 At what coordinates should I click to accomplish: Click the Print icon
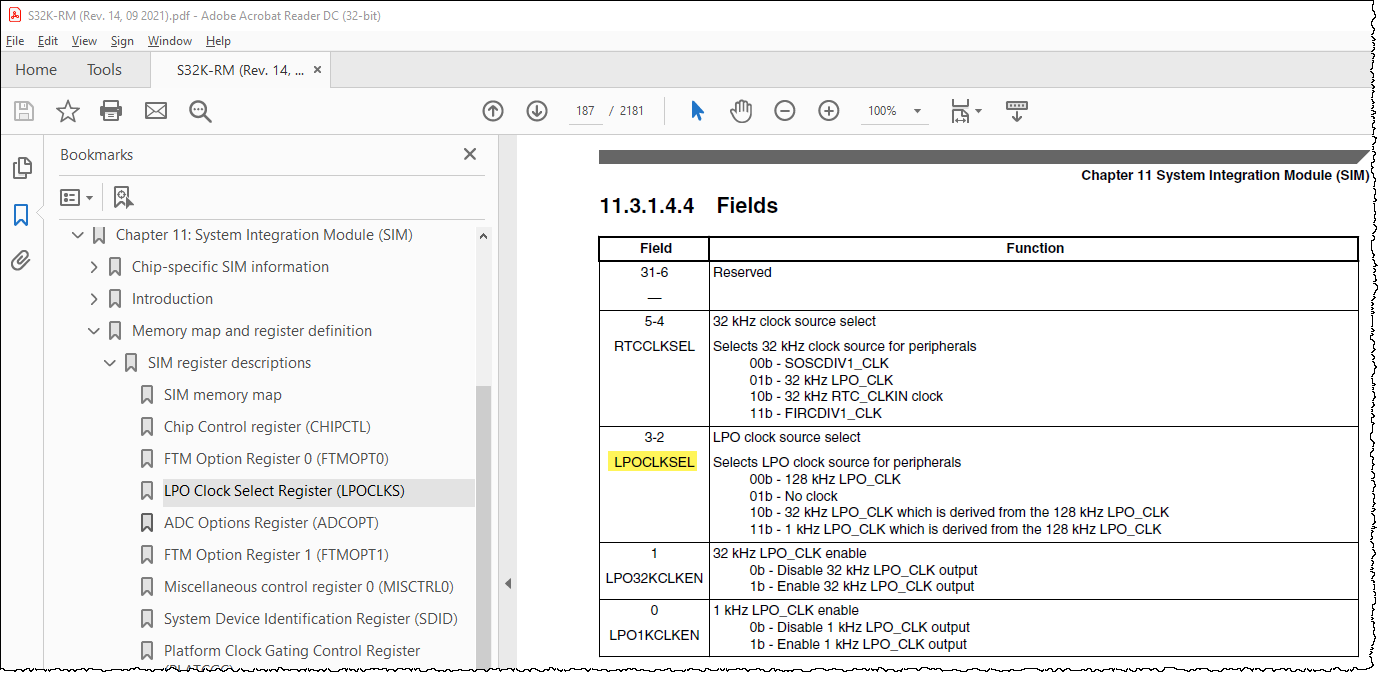(110, 111)
